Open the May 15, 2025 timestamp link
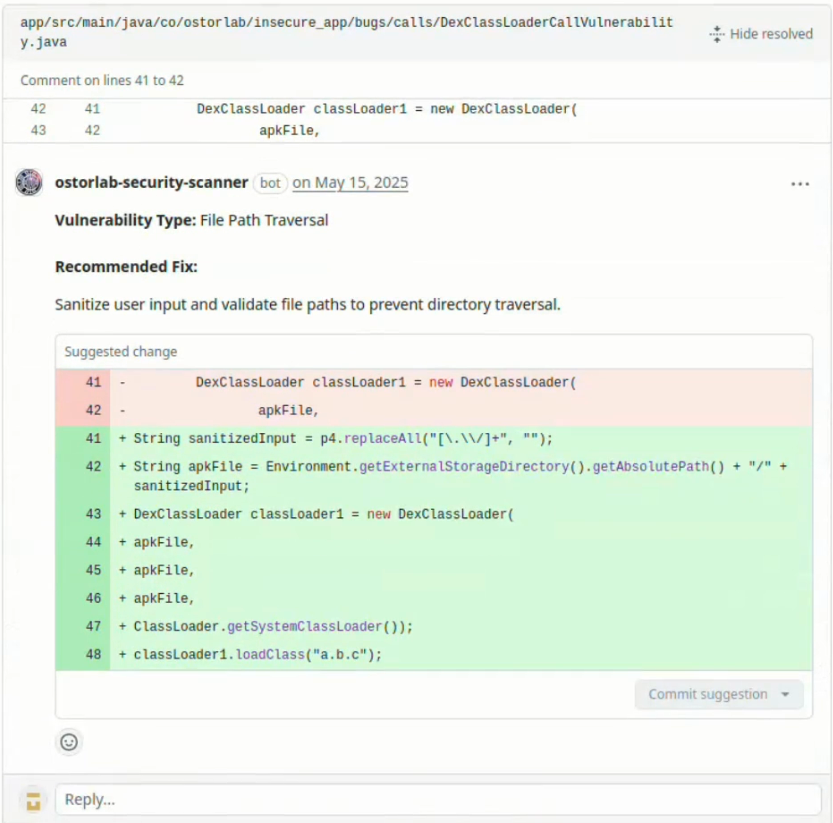The image size is (833, 823). tap(350, 182)
